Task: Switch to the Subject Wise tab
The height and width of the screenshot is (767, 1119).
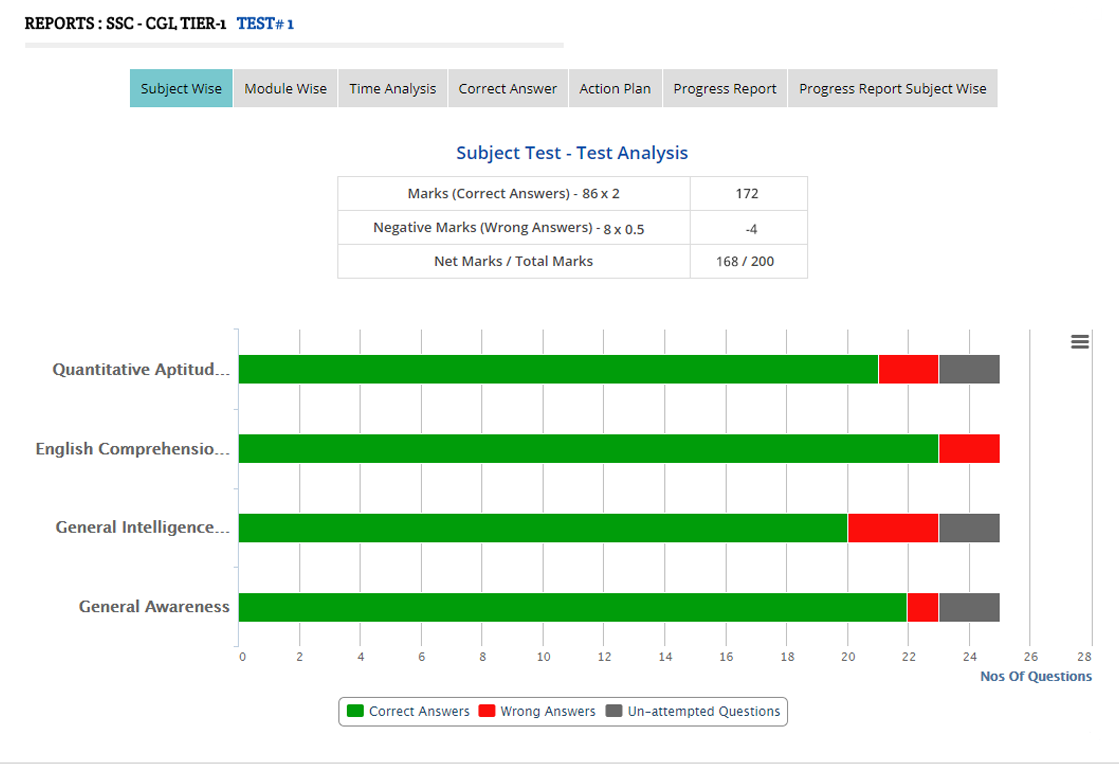Action: (x=181, y=88)
